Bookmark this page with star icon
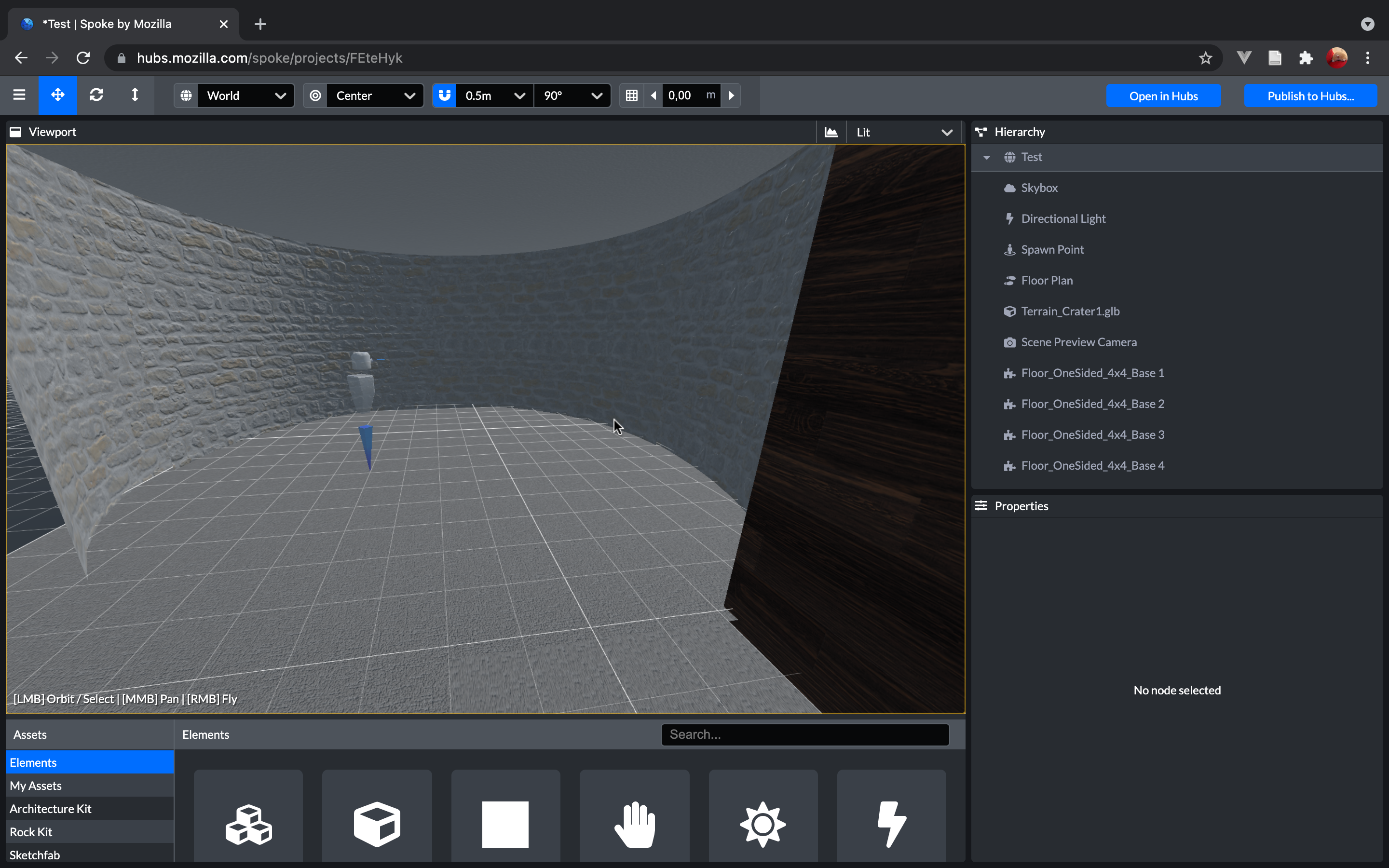1389x868 pixels. pos(1205,58)
